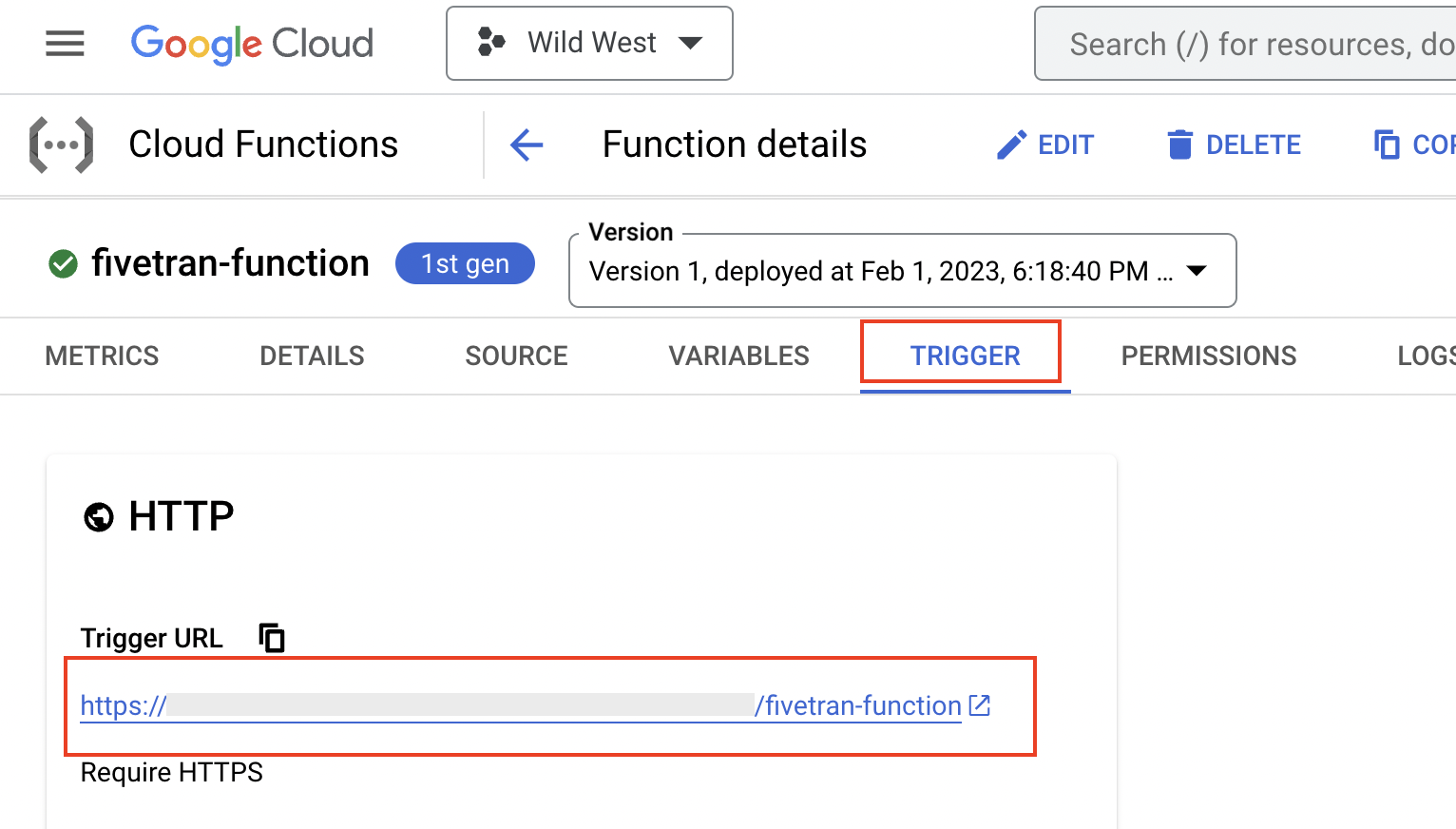Image resolution: width=1456 pixels, height=829 pixels.
Task: Switch to the METRICS tab
Action: tap(102, 356)
